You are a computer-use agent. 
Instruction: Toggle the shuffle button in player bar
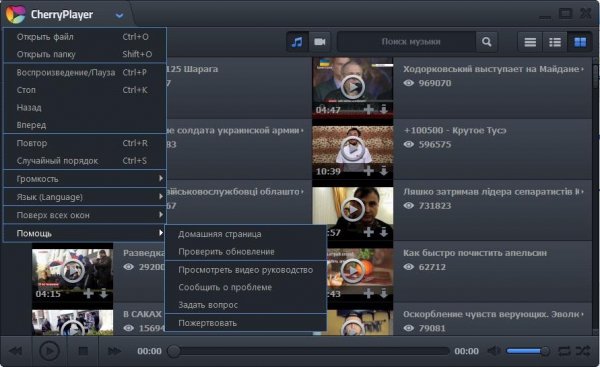[x=583, y=351]
